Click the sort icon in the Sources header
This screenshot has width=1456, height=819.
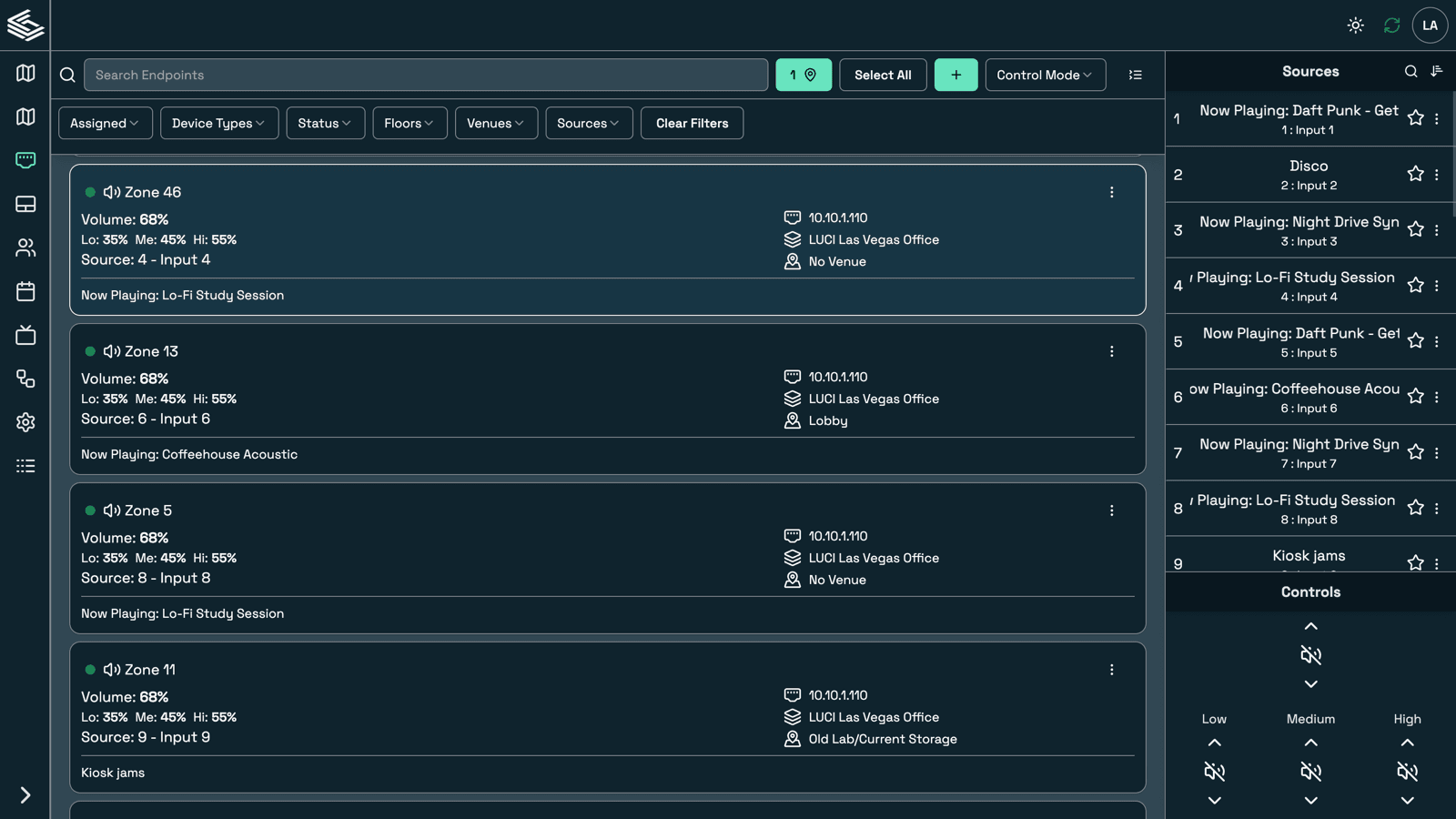pos(1437,71)
